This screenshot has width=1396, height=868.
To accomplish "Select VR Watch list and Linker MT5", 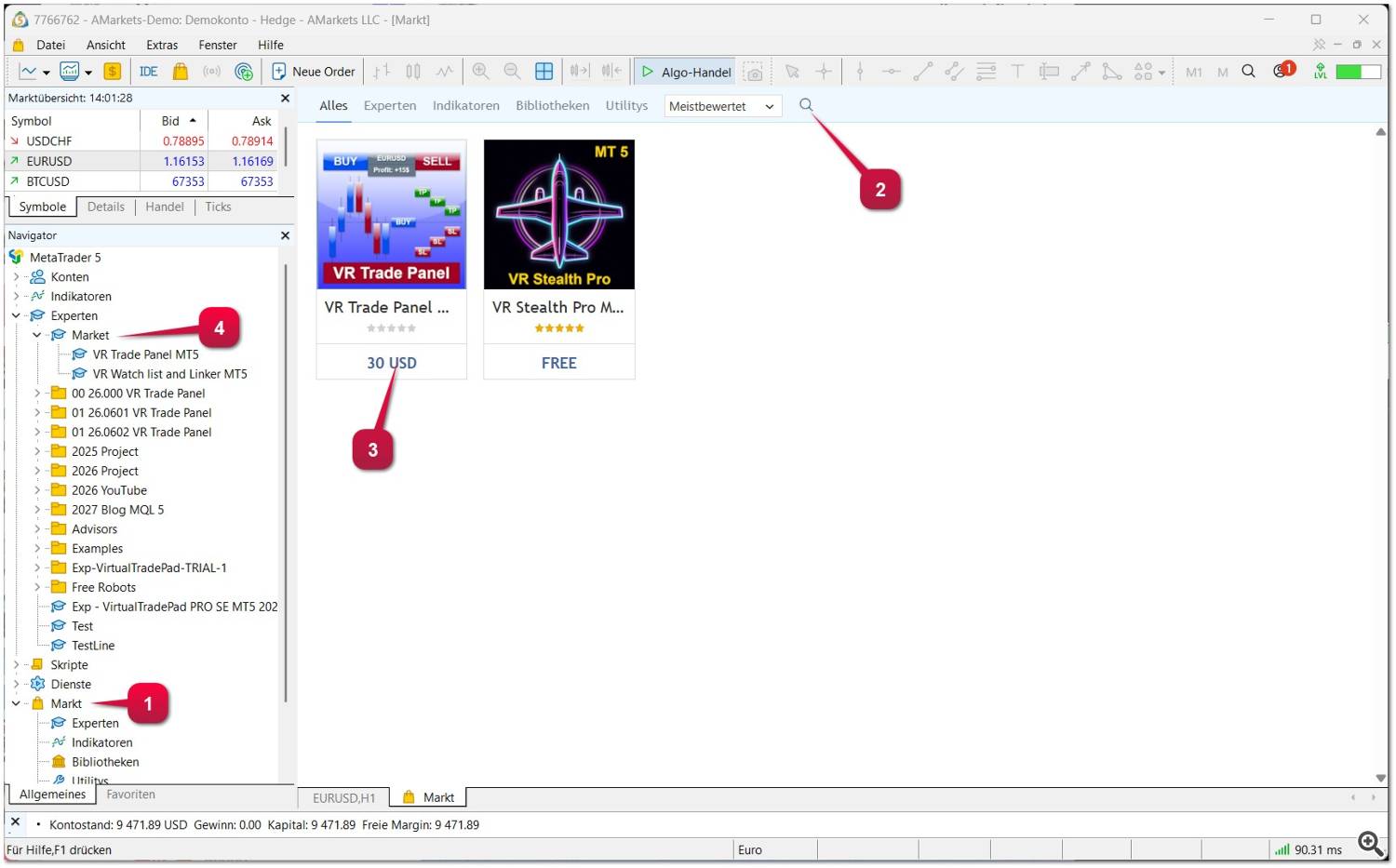I will coord(169,374).
